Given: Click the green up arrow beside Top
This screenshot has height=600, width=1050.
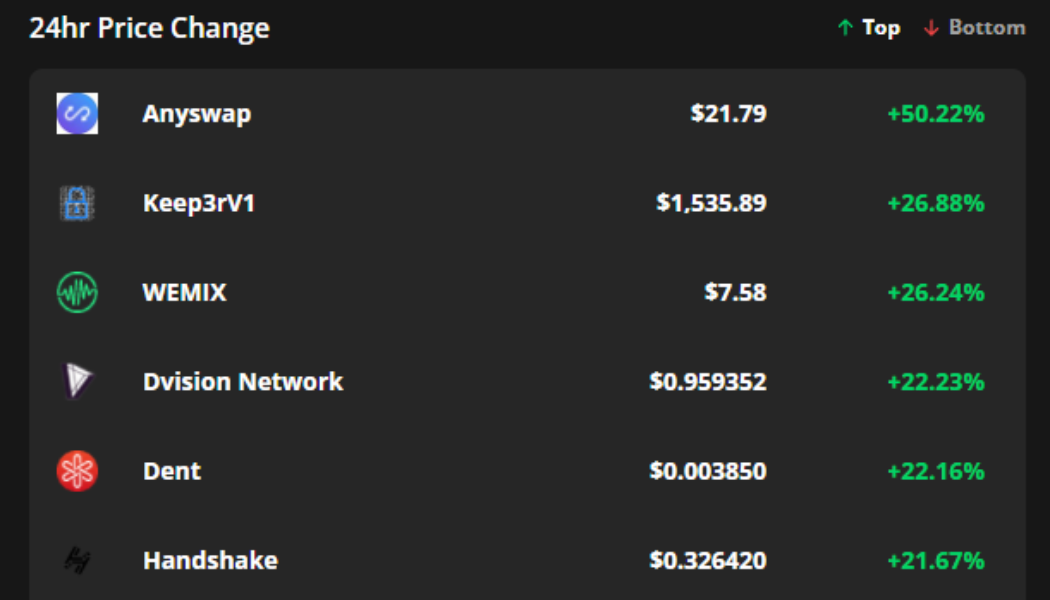Looking at the screenshot, I should tap(845, 28).
